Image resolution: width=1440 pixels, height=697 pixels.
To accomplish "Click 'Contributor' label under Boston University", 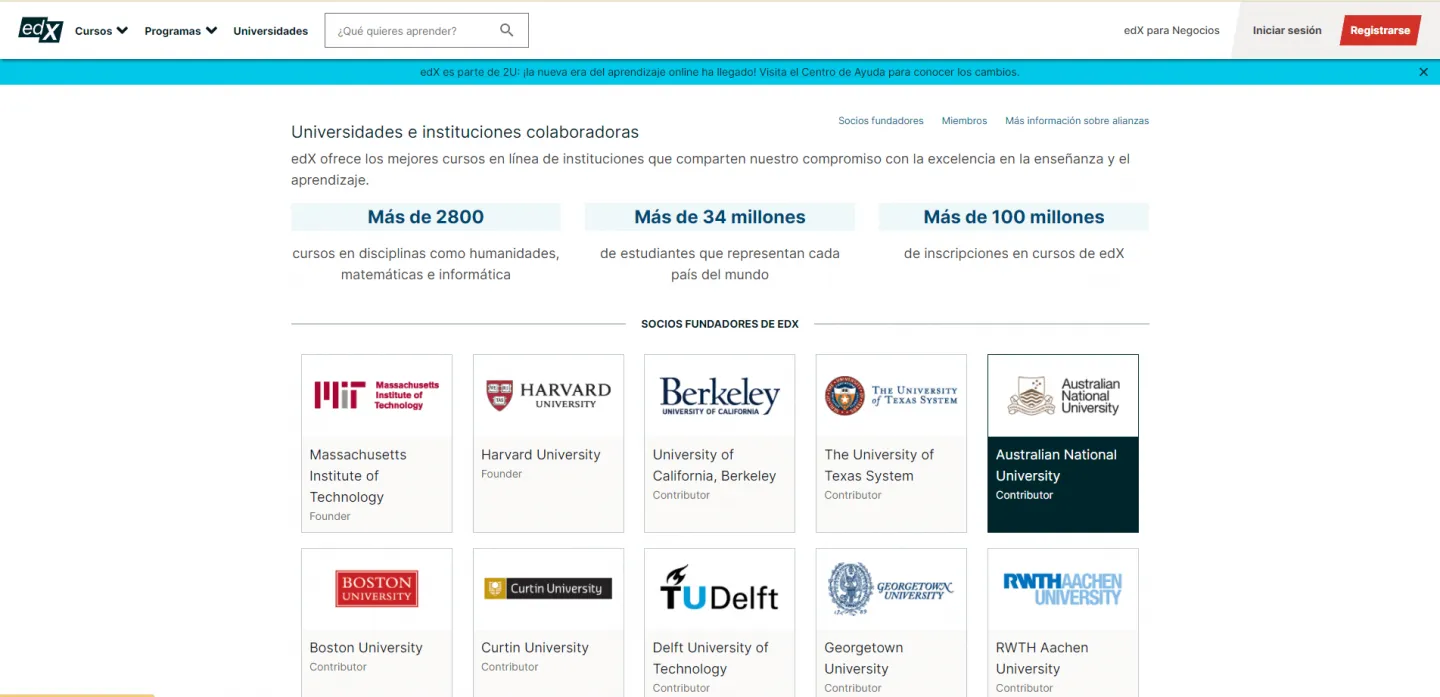I will pyautogui.click(x=338, y=667).
